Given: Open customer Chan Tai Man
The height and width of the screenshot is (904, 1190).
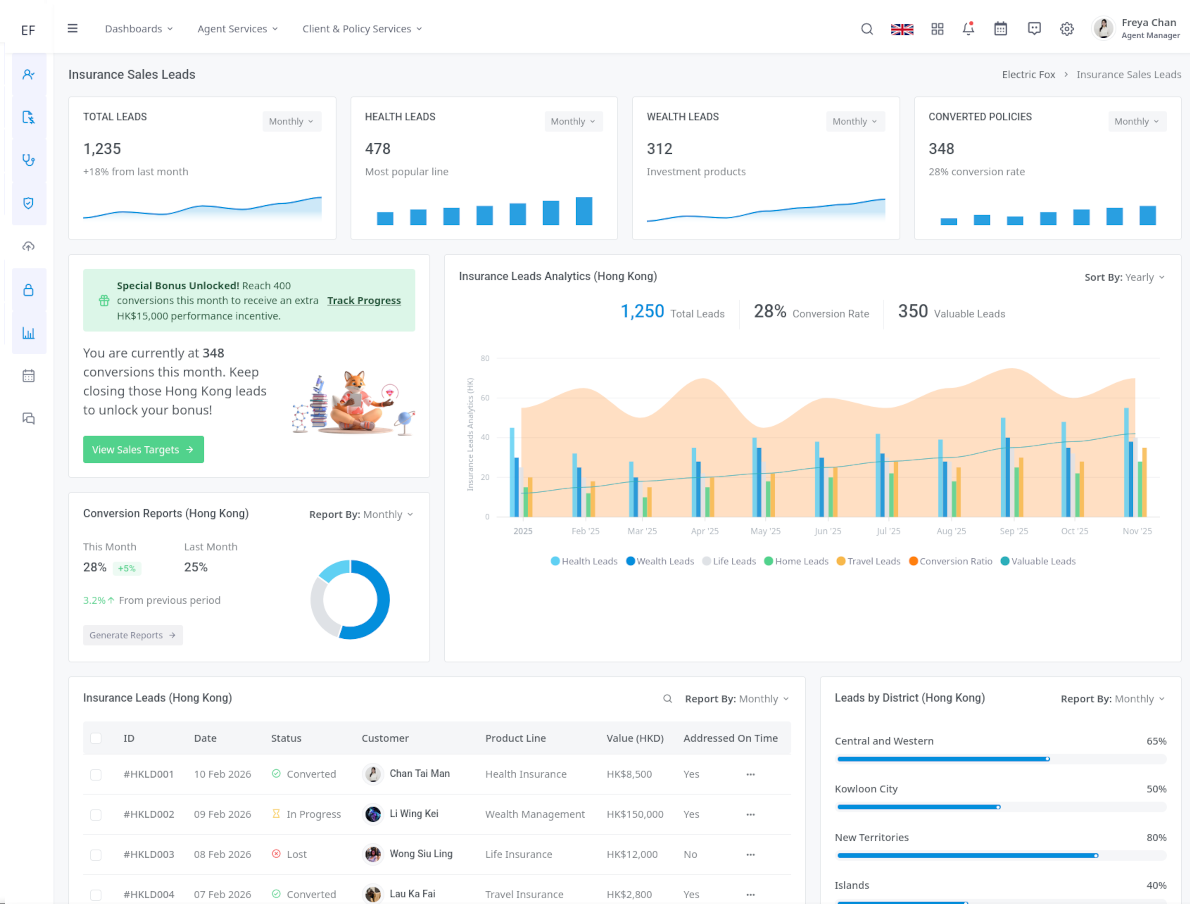Looking at the screenshot, I should (x=419, y=773).
